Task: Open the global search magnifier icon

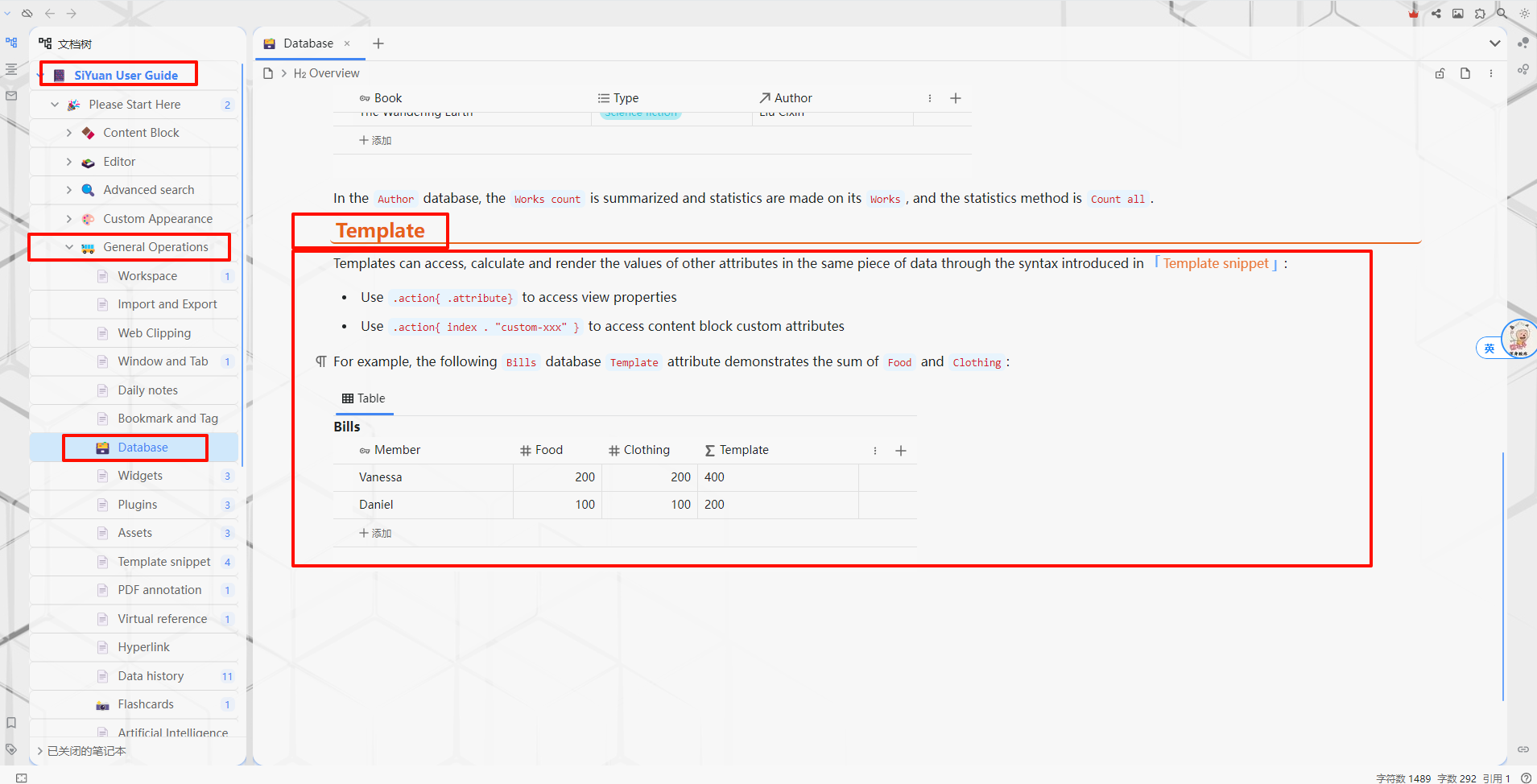Action: [1502, 14]
